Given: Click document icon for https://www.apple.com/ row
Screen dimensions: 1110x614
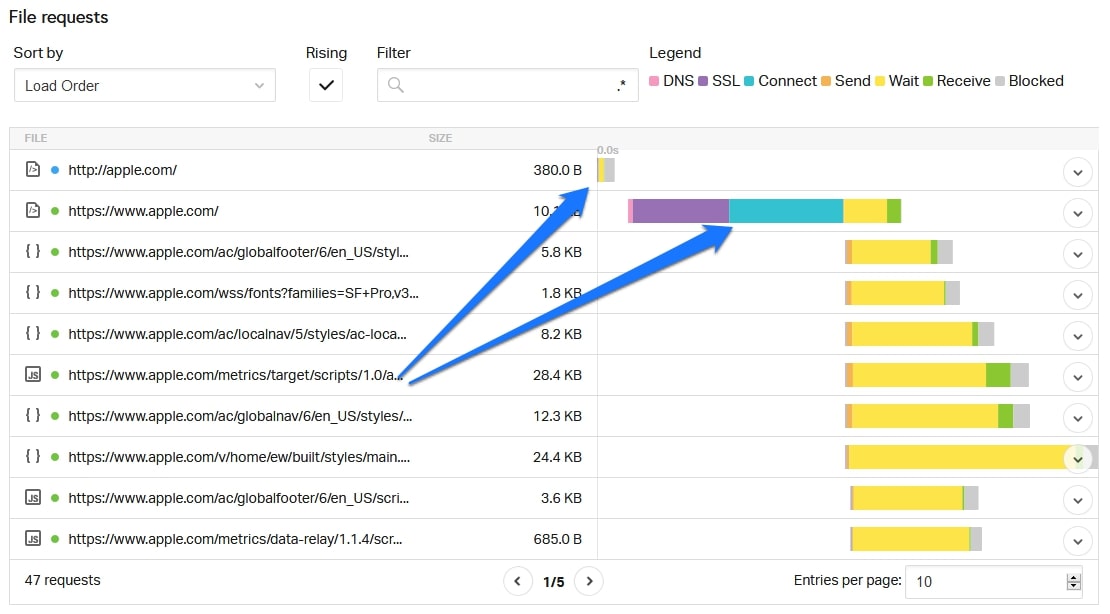Looking at the screenshot, I should tap(33, 210).
